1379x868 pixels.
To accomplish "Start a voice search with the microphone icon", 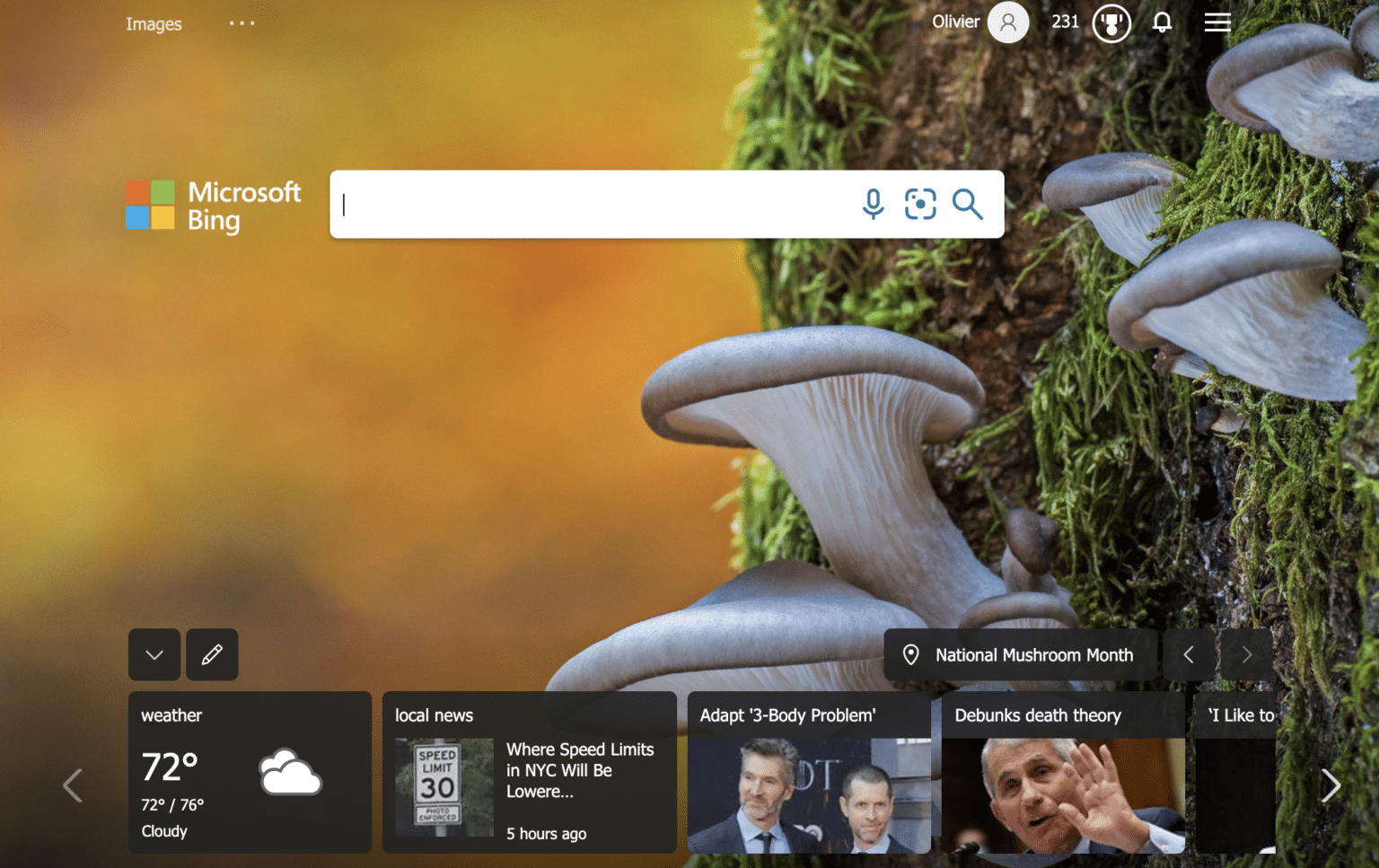I will [x=872, y=205].
